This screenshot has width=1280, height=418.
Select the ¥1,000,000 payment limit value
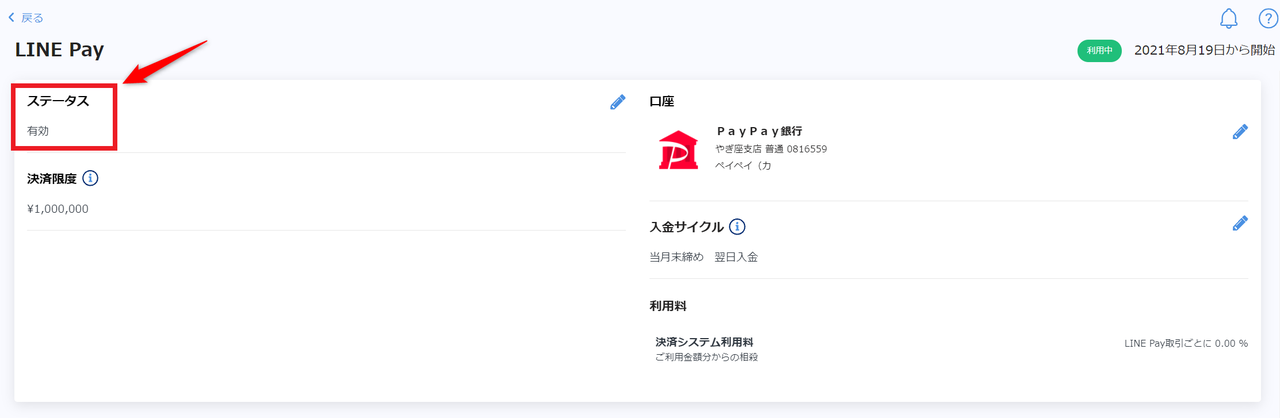pyautogui.click(x=58, y=209)
